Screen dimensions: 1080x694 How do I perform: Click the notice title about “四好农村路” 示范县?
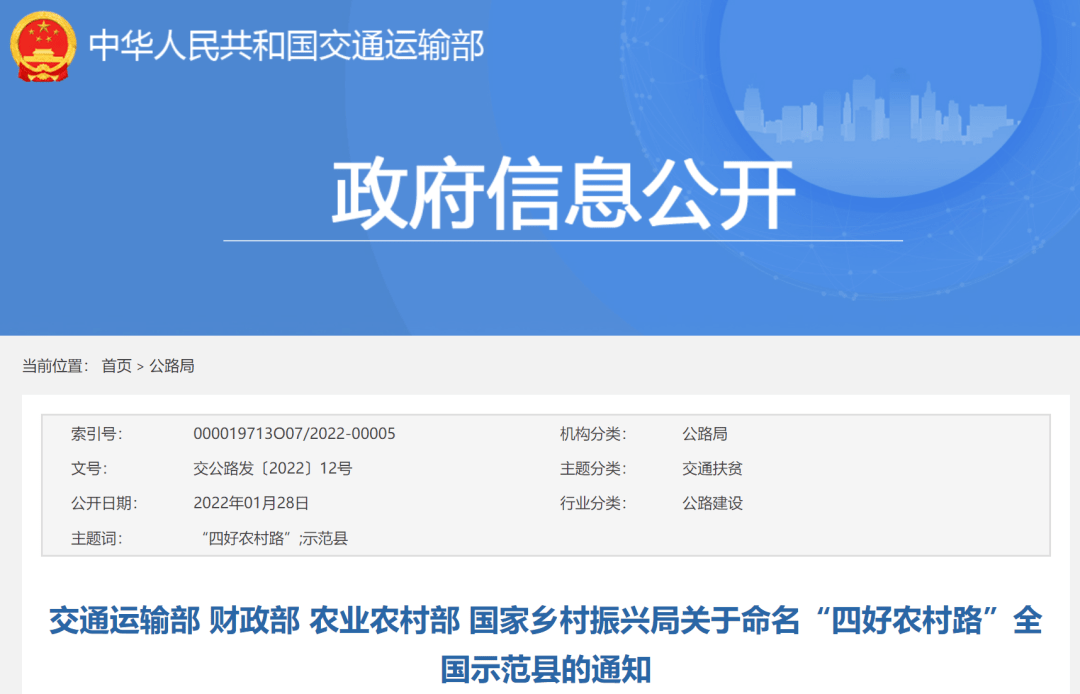click(x=546, y=644)
